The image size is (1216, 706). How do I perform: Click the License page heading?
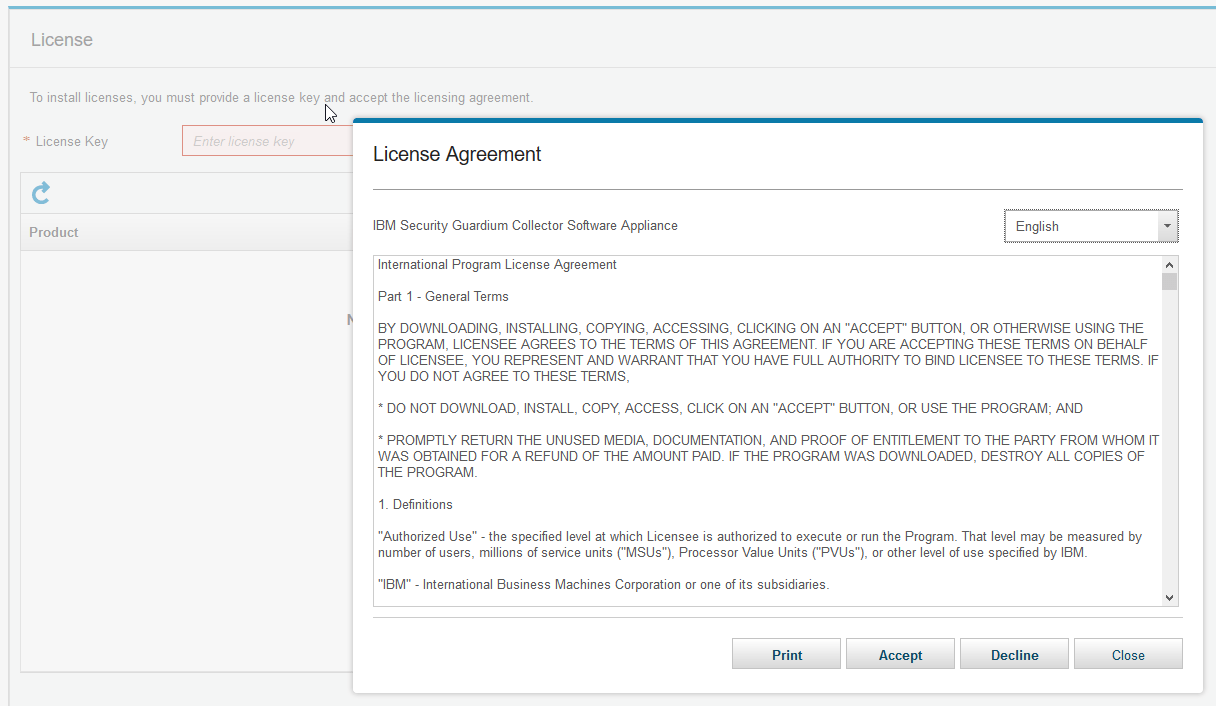(x=62, y=40)
